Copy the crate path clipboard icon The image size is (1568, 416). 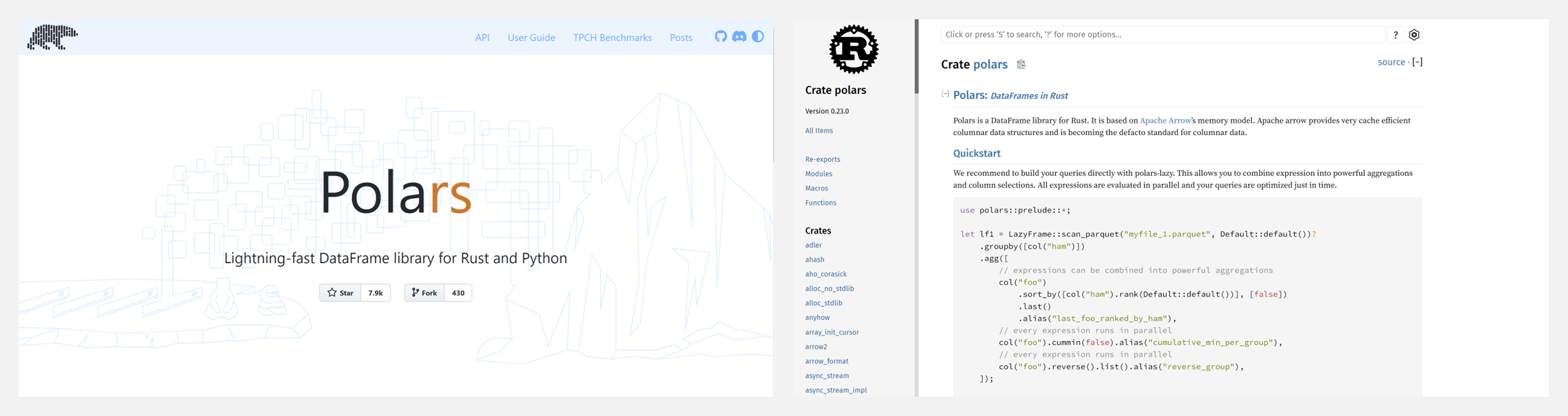click(x=1021, y=65)
